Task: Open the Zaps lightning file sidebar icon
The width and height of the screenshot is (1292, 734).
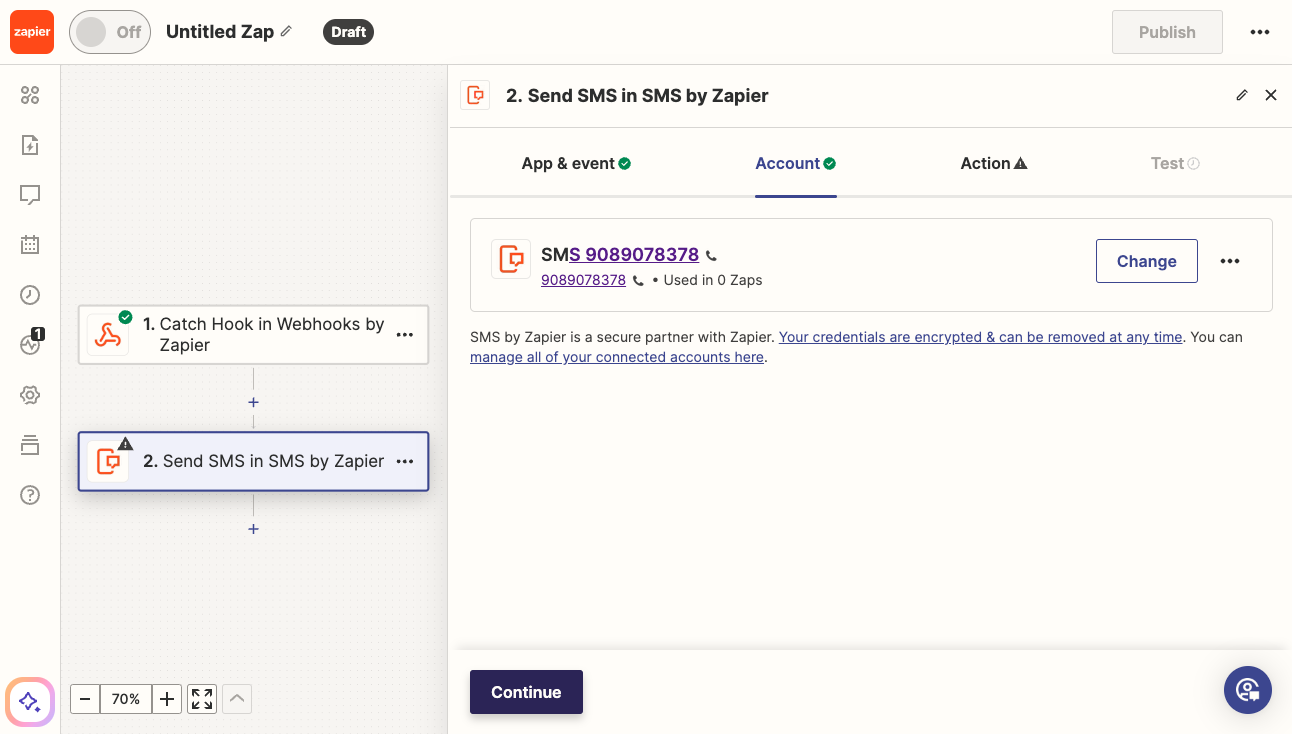Action: click(x=30, y=145)
